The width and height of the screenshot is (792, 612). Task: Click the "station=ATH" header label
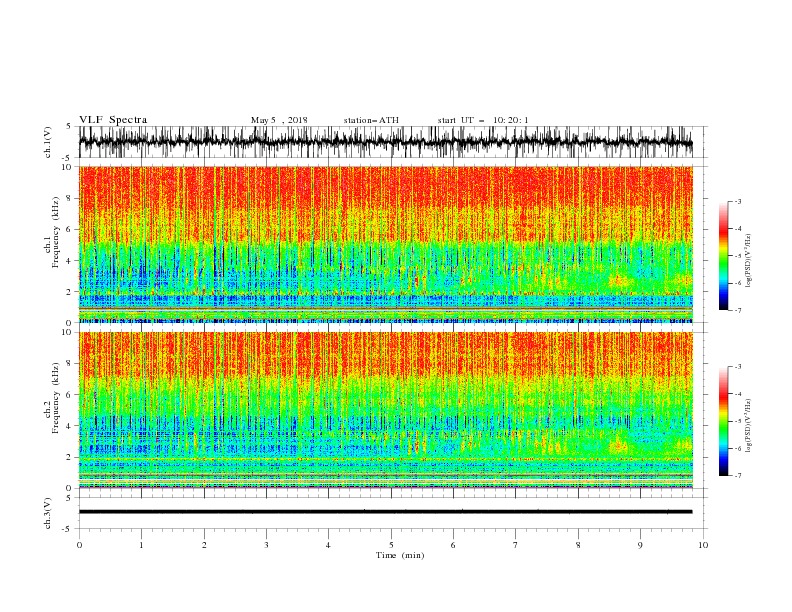371,120
